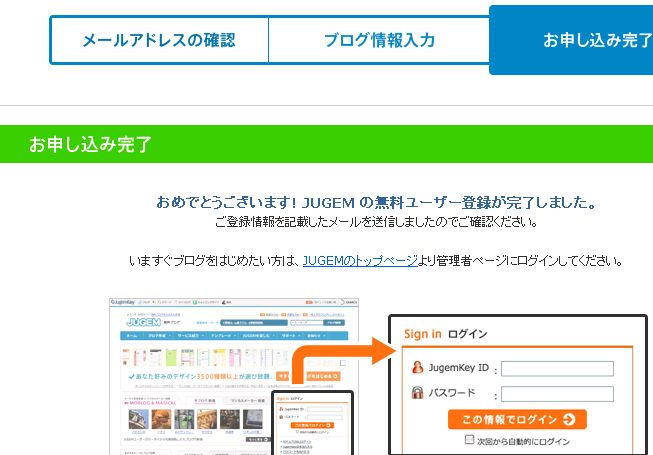Click the パスワード input field

coord(557,394)
